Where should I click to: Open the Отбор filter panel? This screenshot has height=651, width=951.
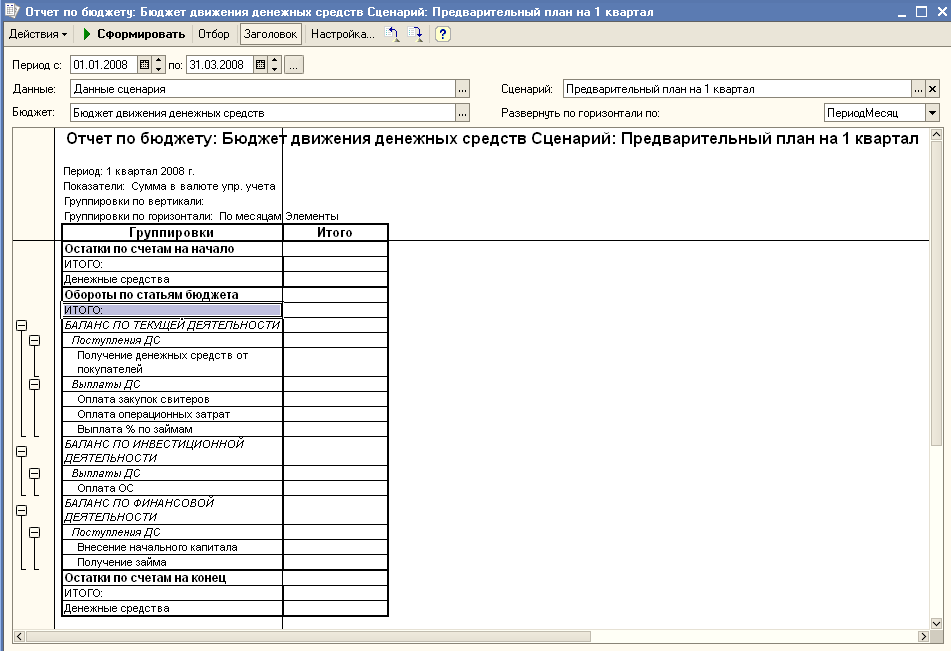pos(213,34)
